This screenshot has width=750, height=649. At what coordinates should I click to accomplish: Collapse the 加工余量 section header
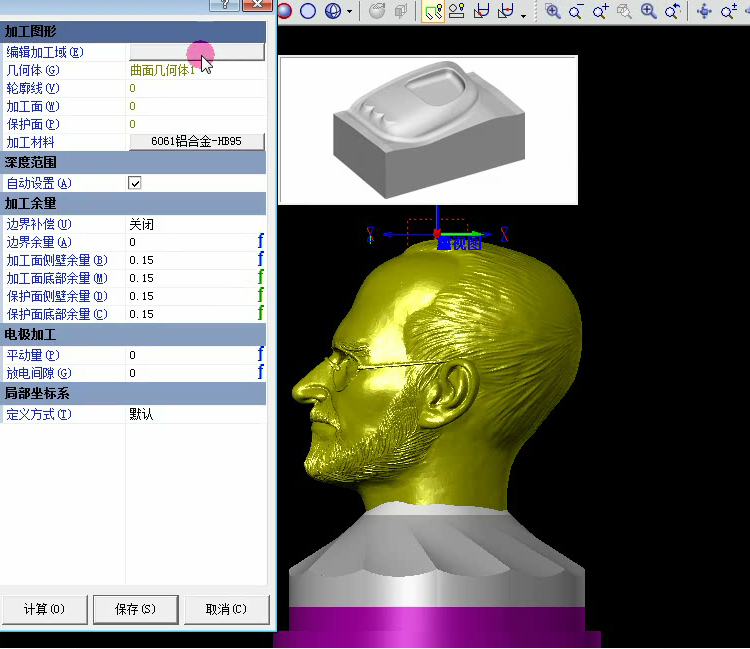(x=133, y=204)
